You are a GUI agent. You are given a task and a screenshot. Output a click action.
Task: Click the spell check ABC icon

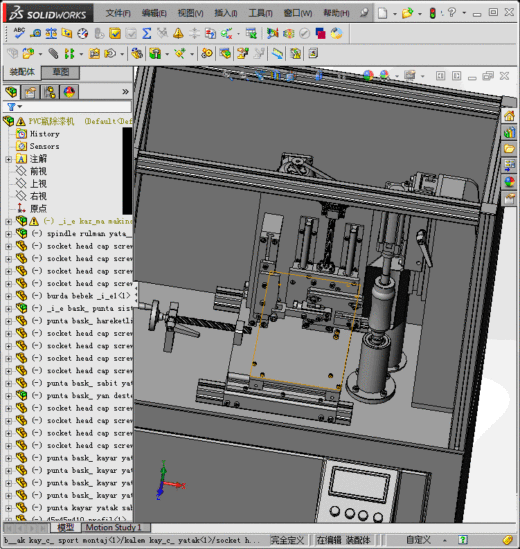[19, 33]
